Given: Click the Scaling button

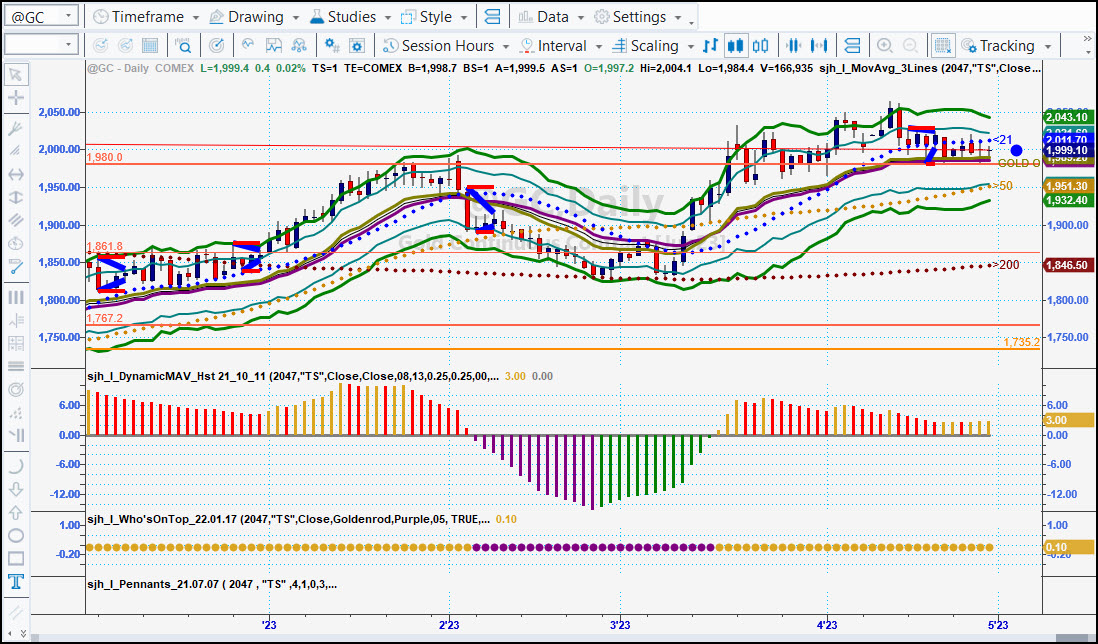Looking at the screenshot, I should pos(646,46).
